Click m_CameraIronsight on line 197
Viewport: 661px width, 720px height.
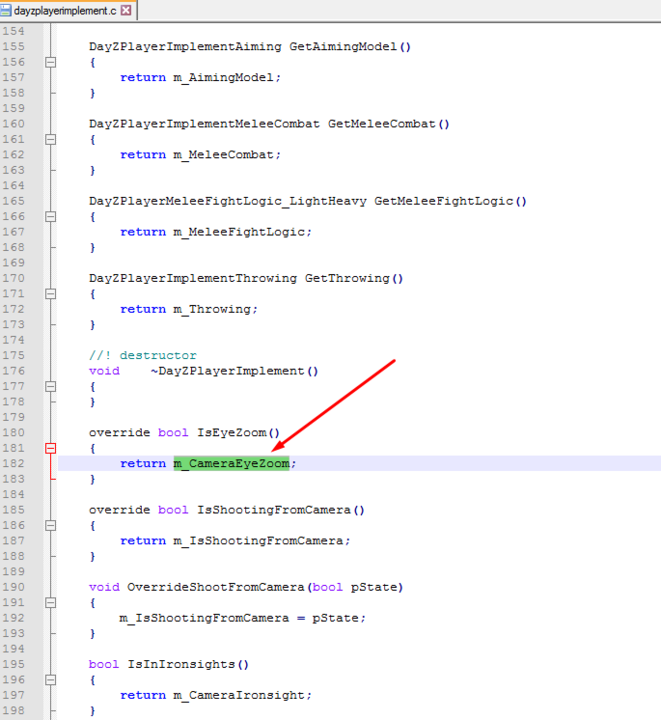click(x=239, y=695)
